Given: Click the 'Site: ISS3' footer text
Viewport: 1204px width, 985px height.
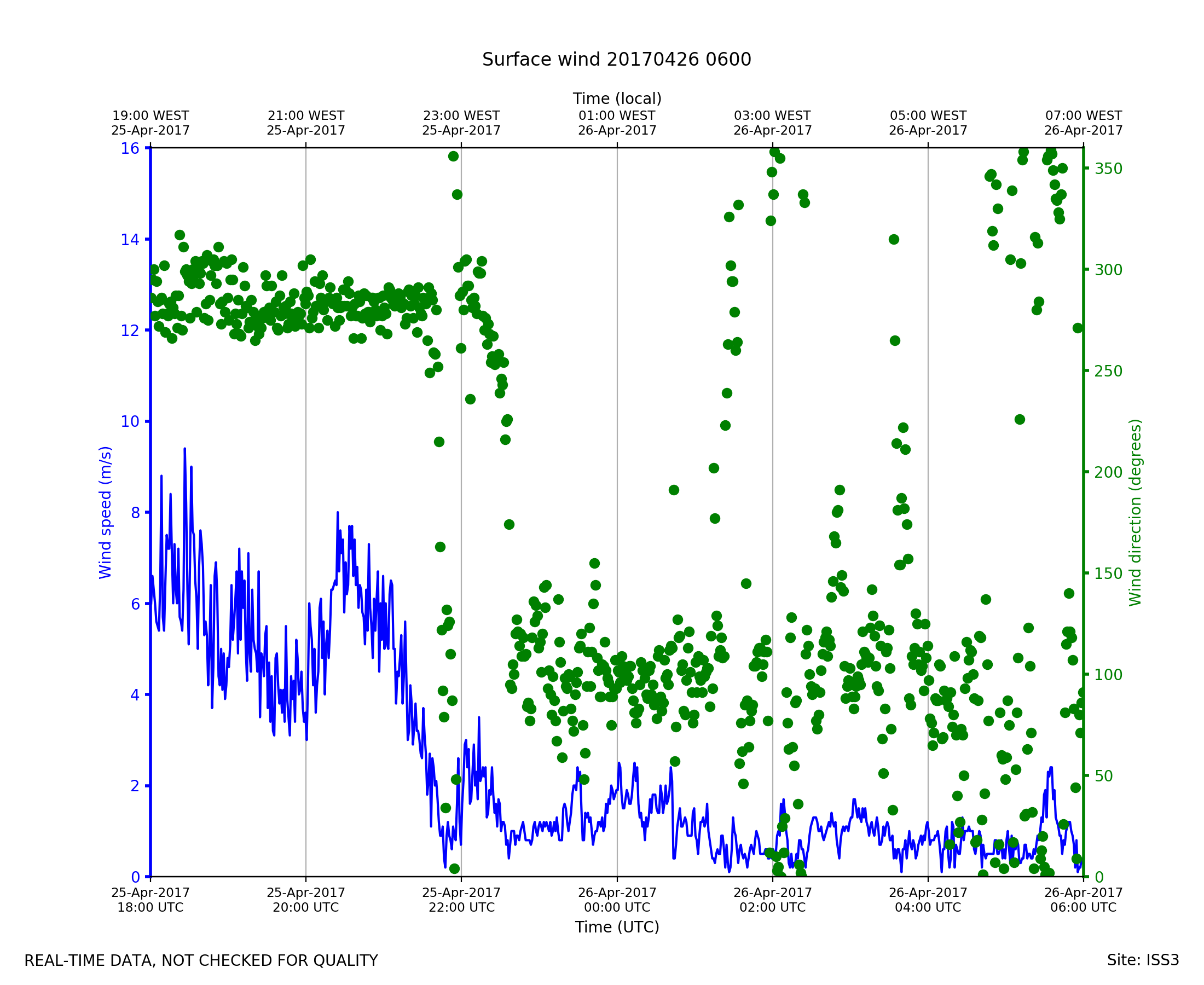Looking at the screenshot, I should pos(1143,960).
